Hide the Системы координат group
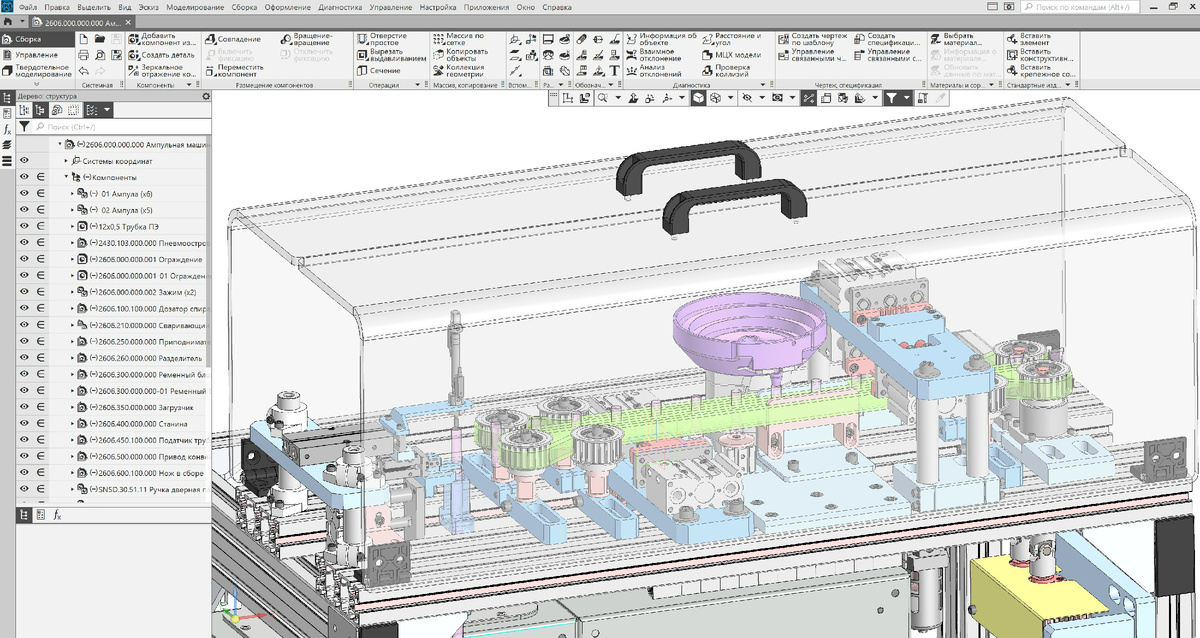 pyautogui.click(x=24, y=159)
